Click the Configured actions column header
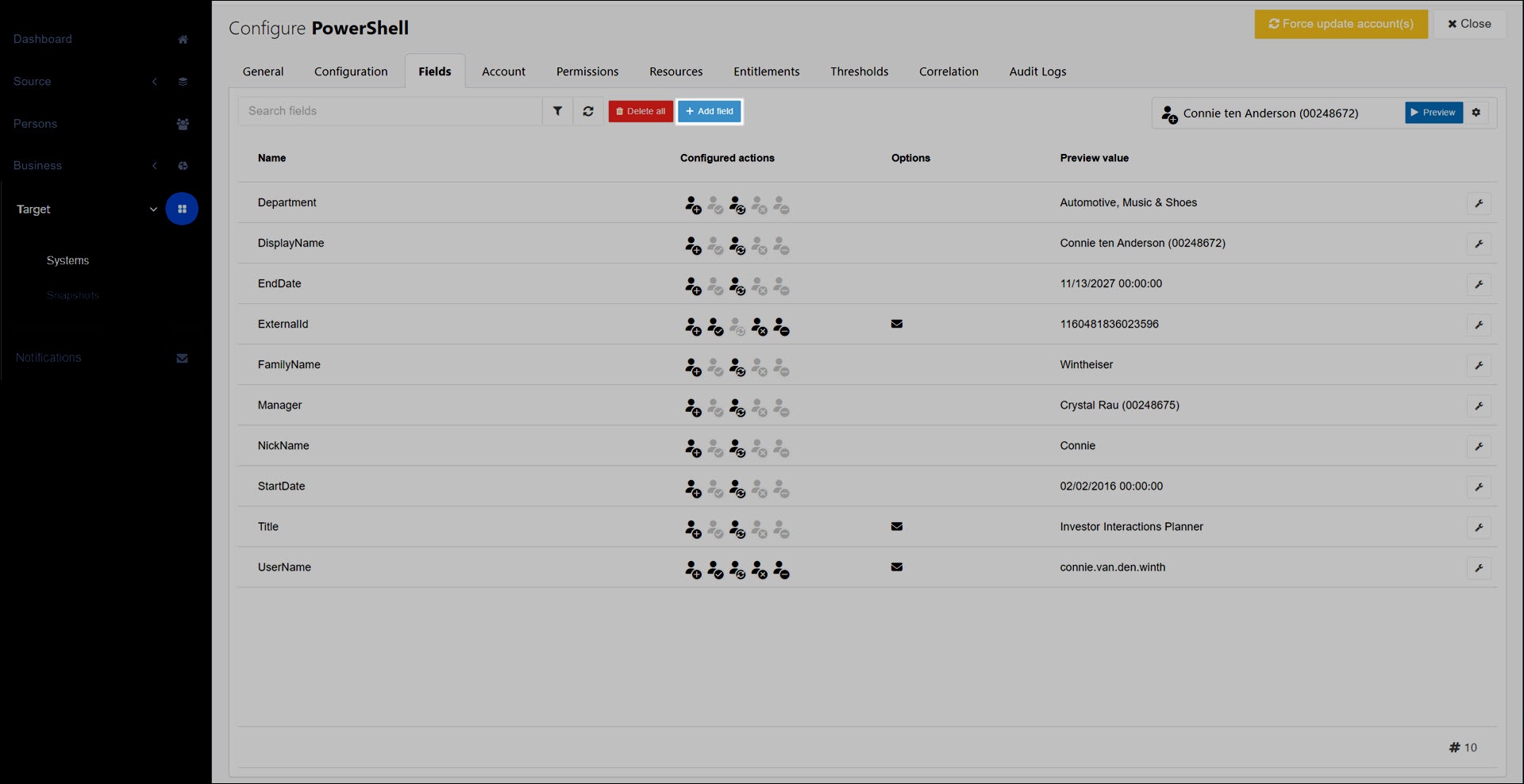This screenshot has width=1524, height=784. pyautogui.click(x=727, y=158)
